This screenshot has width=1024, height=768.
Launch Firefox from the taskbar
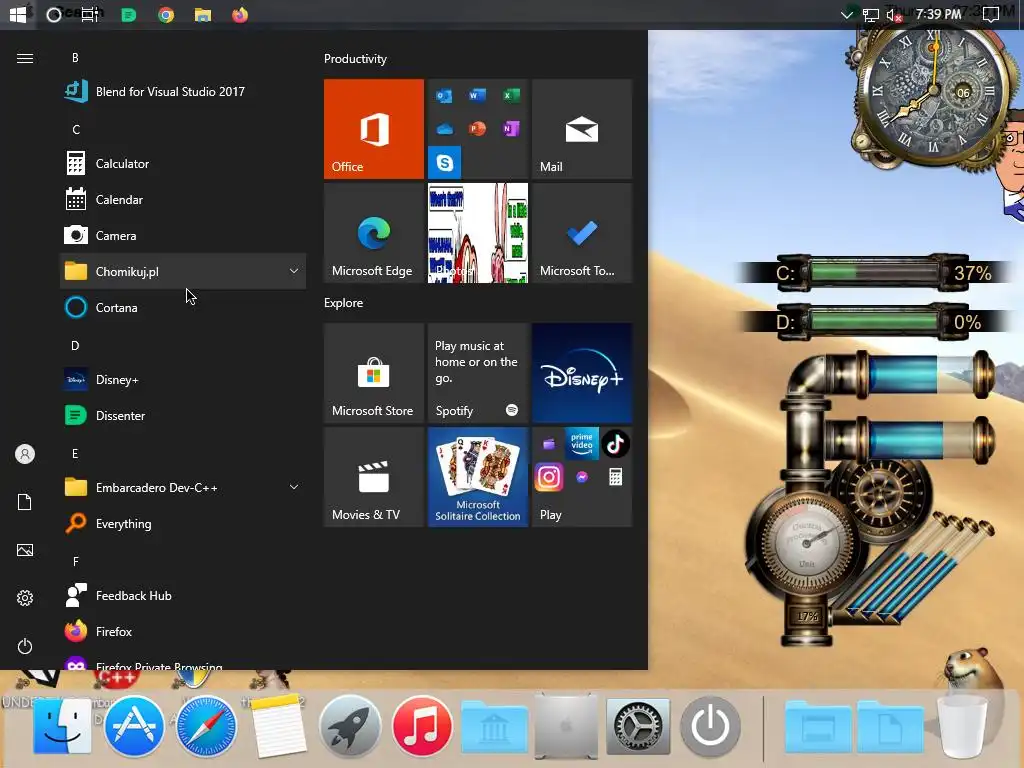[240, 14]
